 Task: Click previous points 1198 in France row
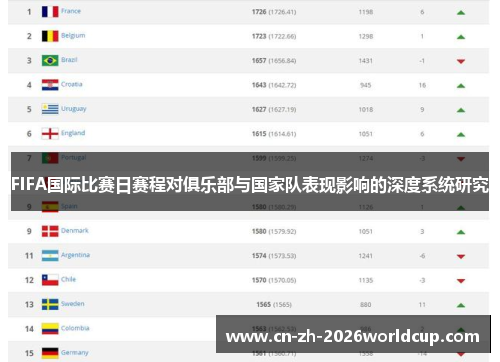(366, 12)
